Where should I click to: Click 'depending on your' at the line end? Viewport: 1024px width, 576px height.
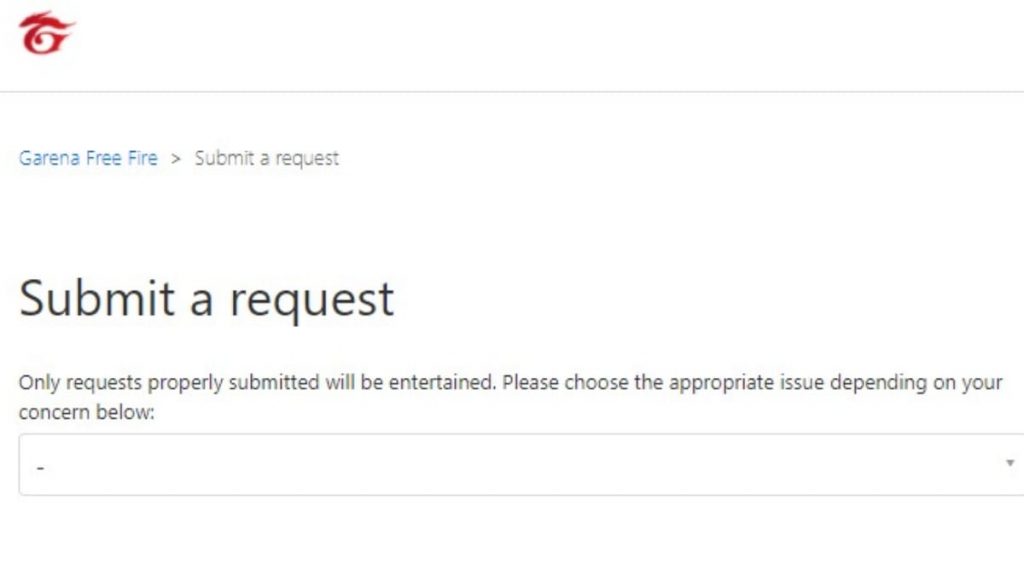point(916,383)
